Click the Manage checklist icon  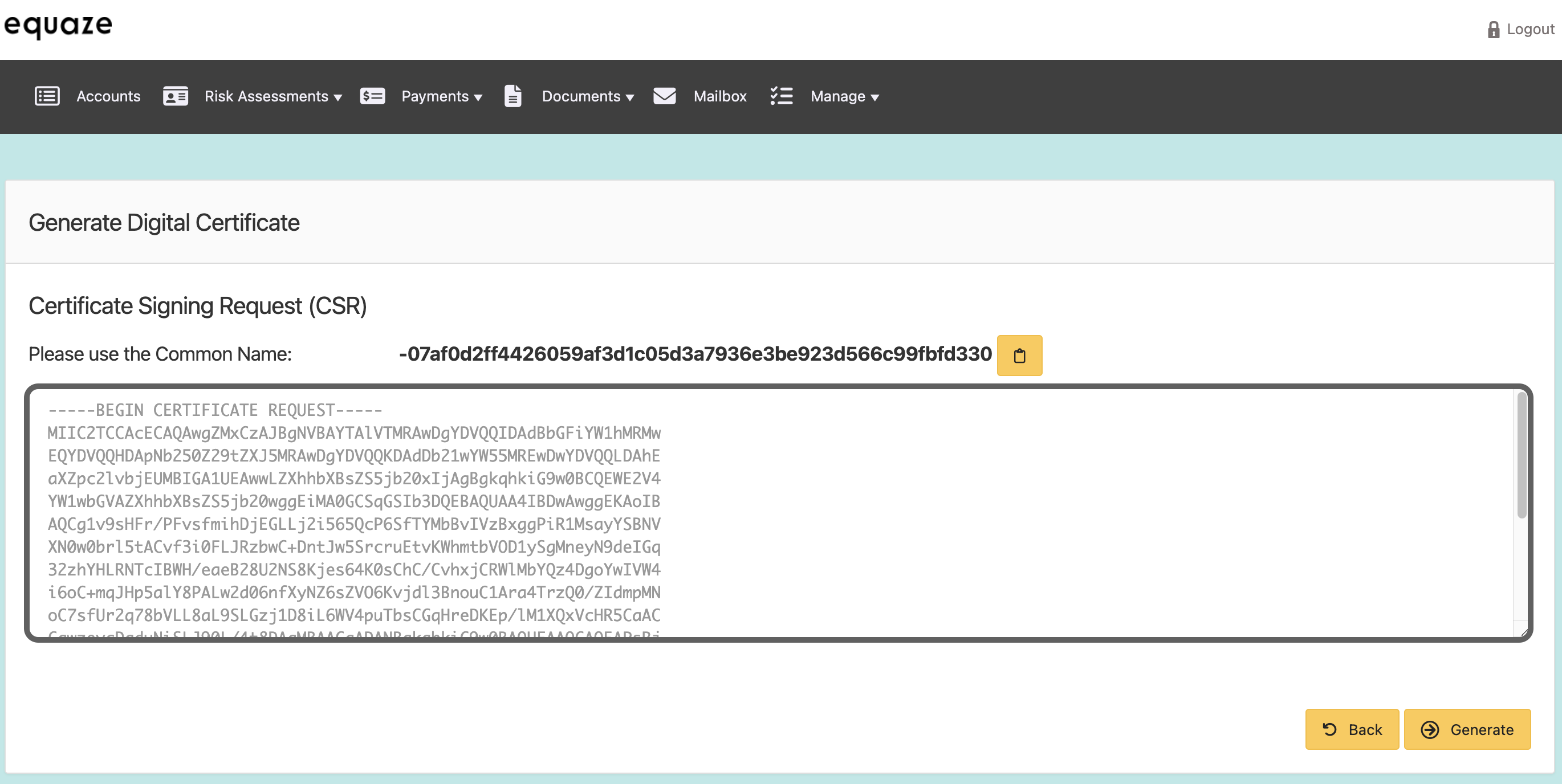click(781, 96)
